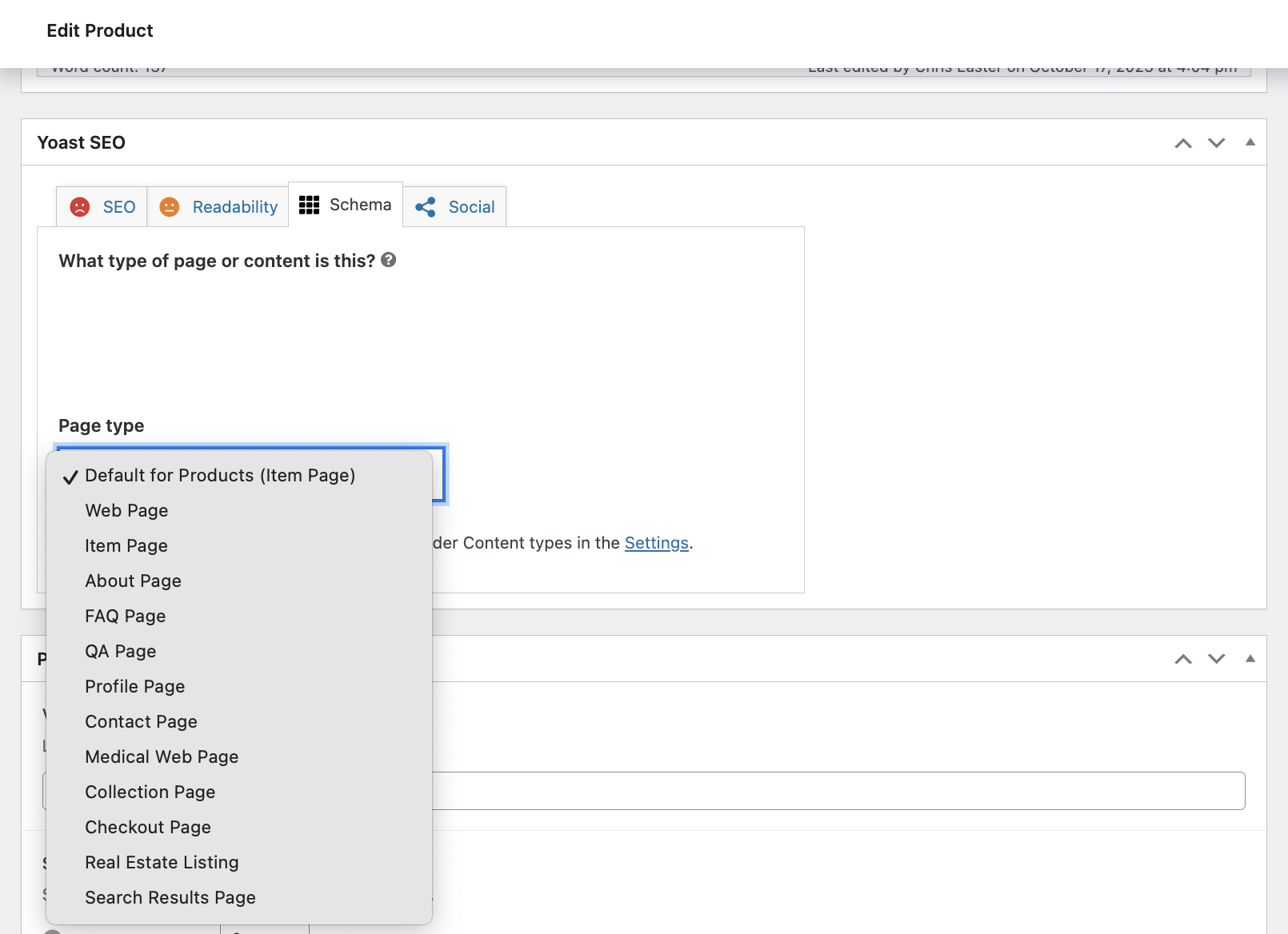Switch to the Social tab
This screenshot has width=1288, height=934.
(471, 207)
